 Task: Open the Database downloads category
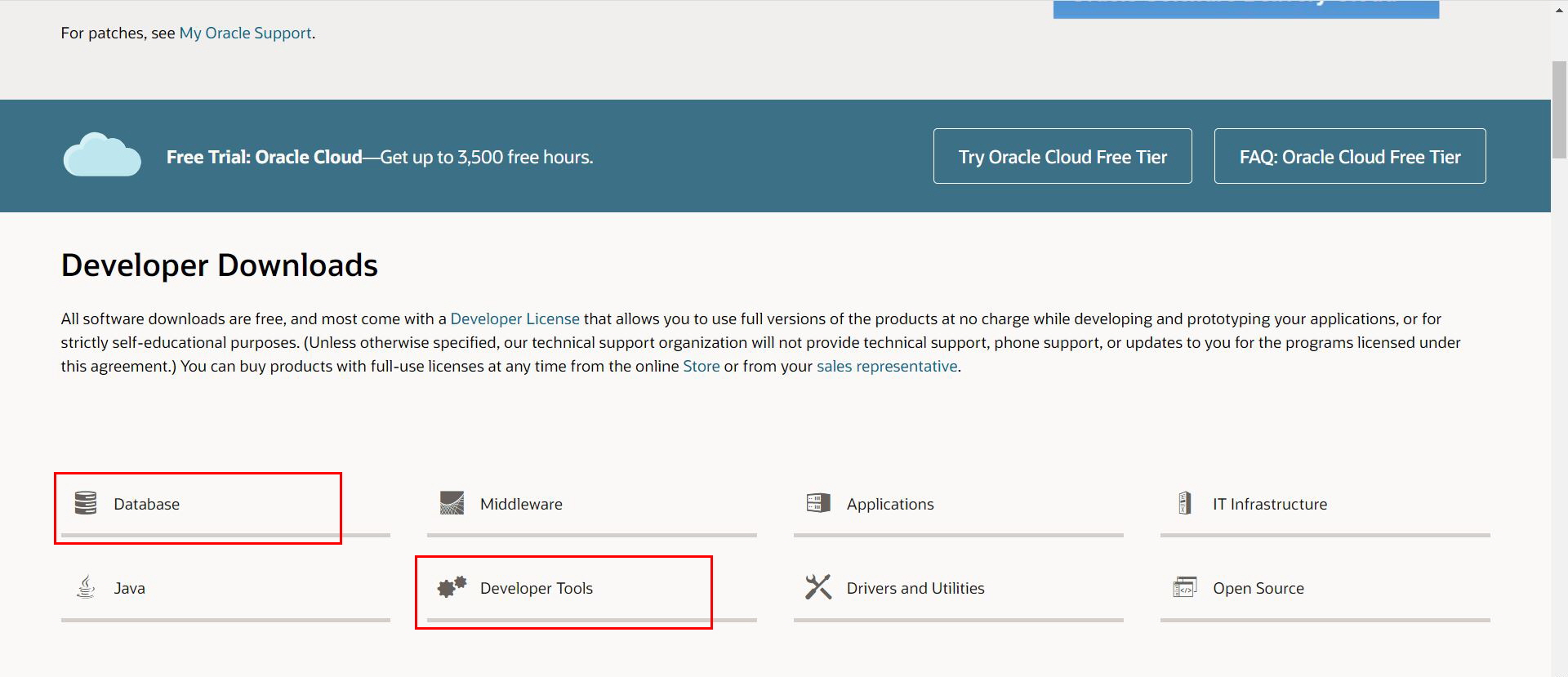click(225, 504)
